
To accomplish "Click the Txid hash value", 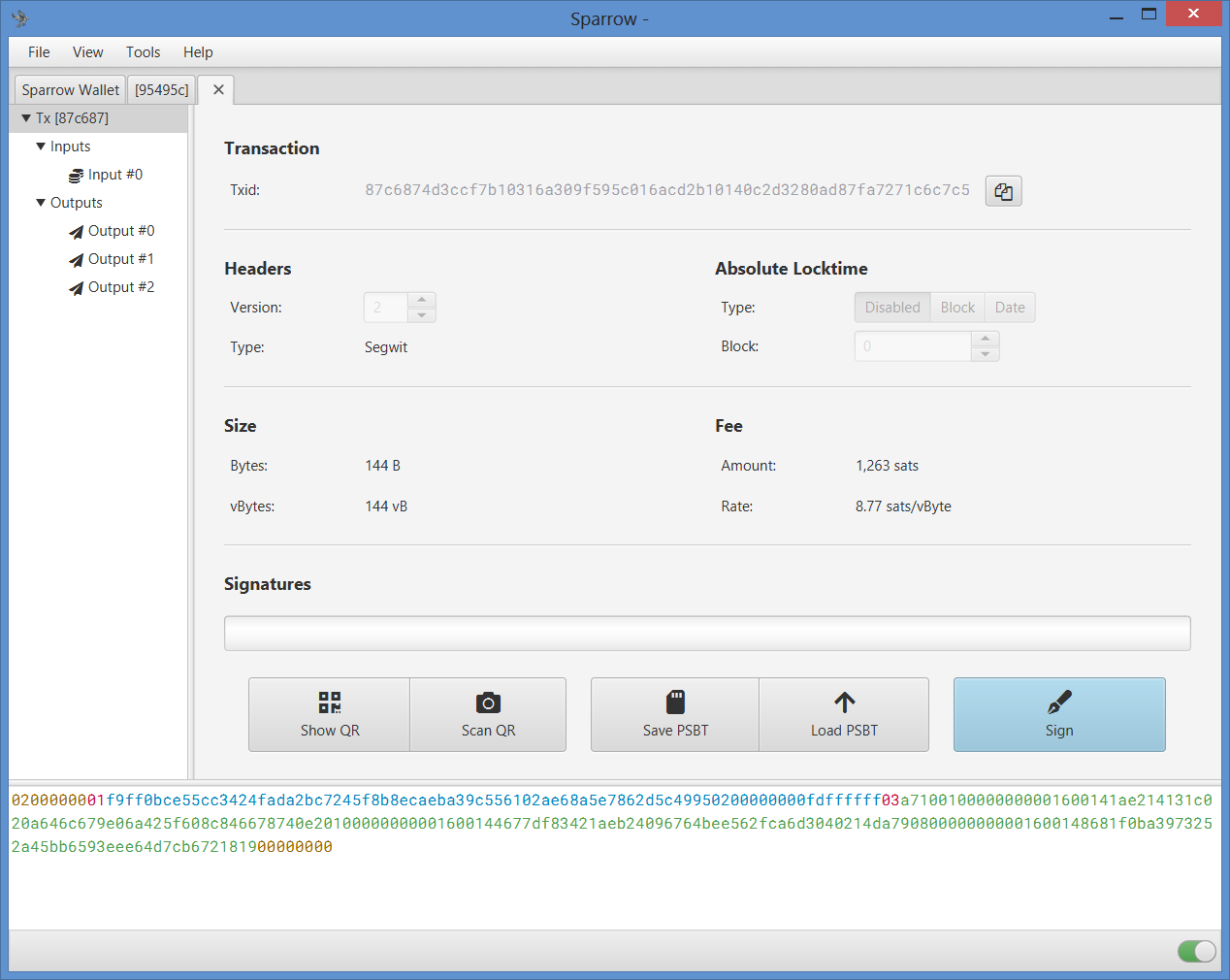I will [667, 190].
